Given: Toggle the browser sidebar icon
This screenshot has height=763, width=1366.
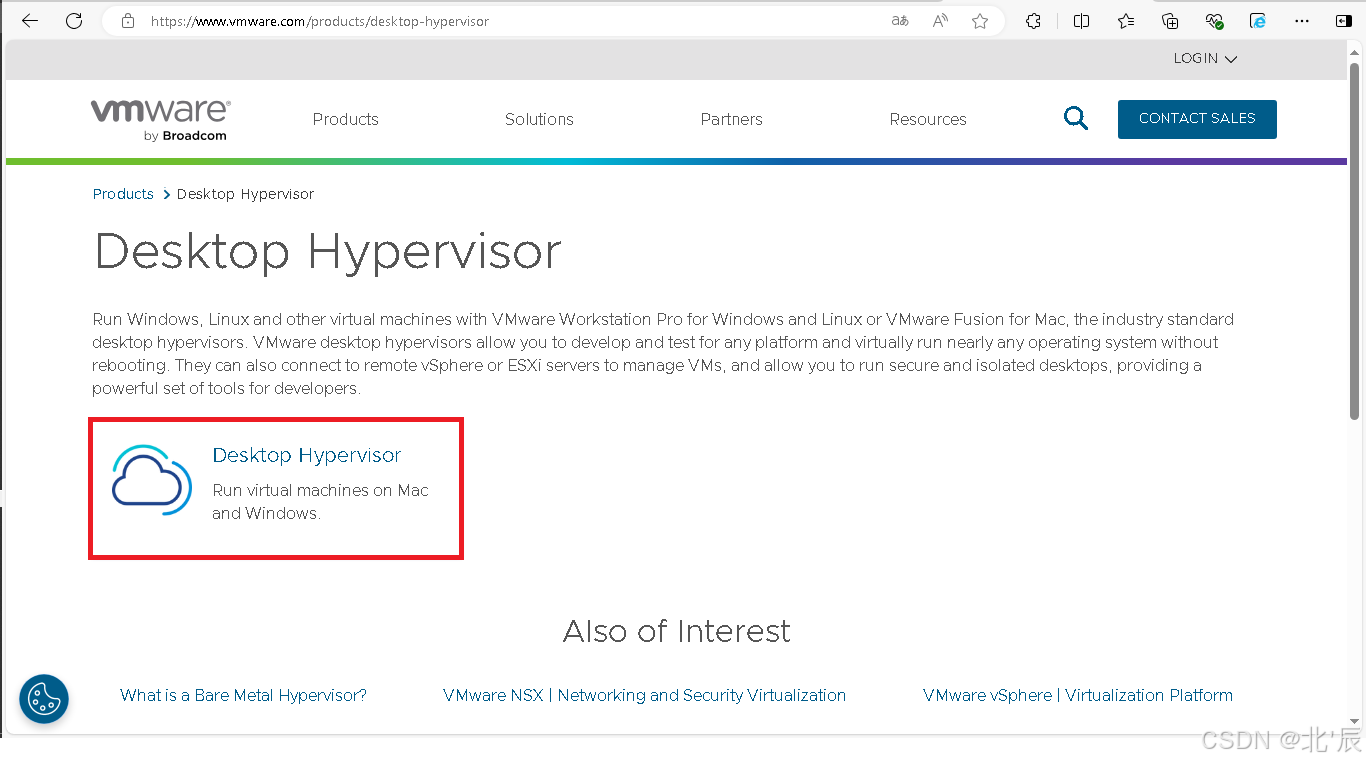Looking at the screenshot, I should click(1344, 21).
